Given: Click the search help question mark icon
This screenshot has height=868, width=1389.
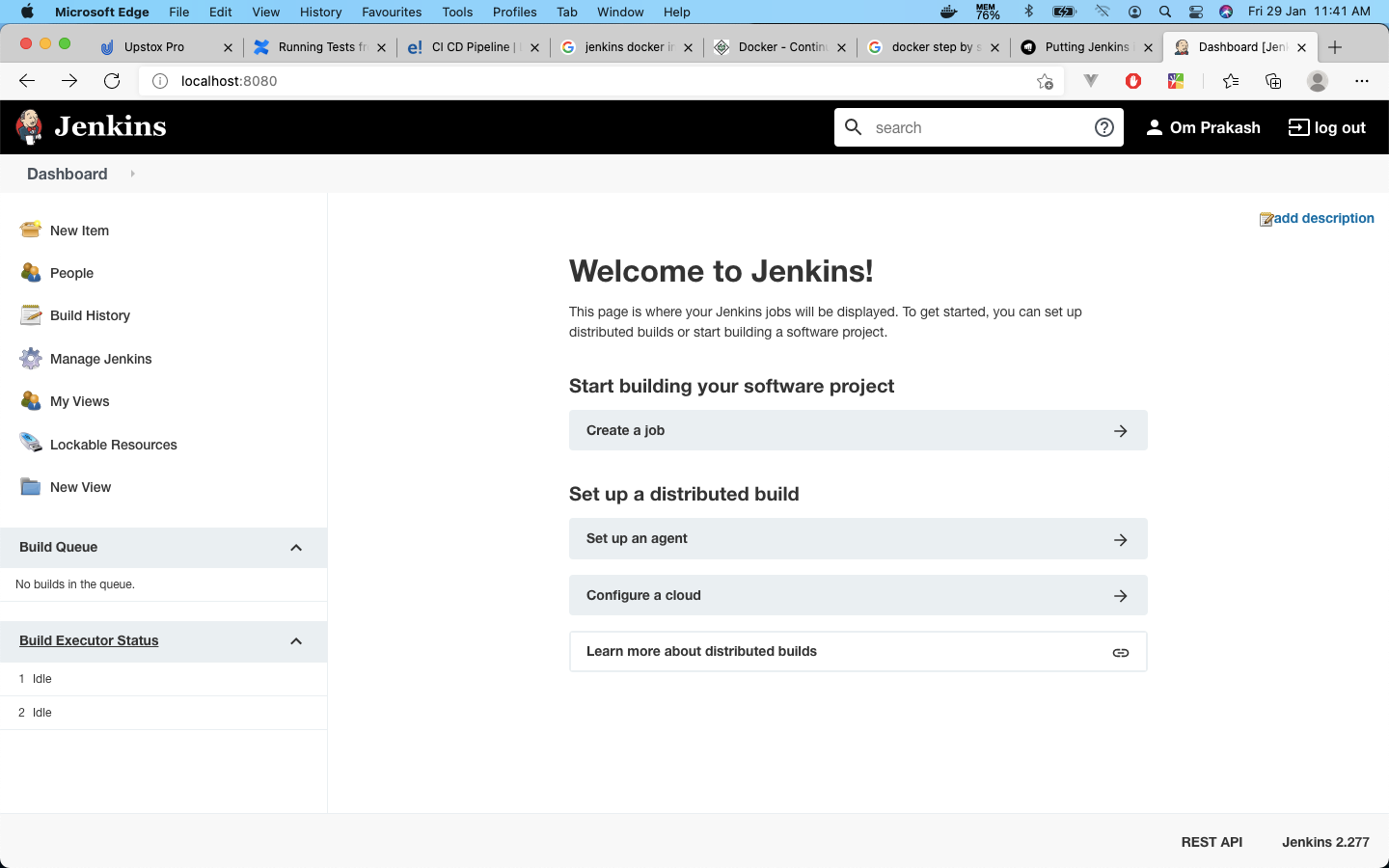Looking at the screenshot, I should click(1104, 127).
